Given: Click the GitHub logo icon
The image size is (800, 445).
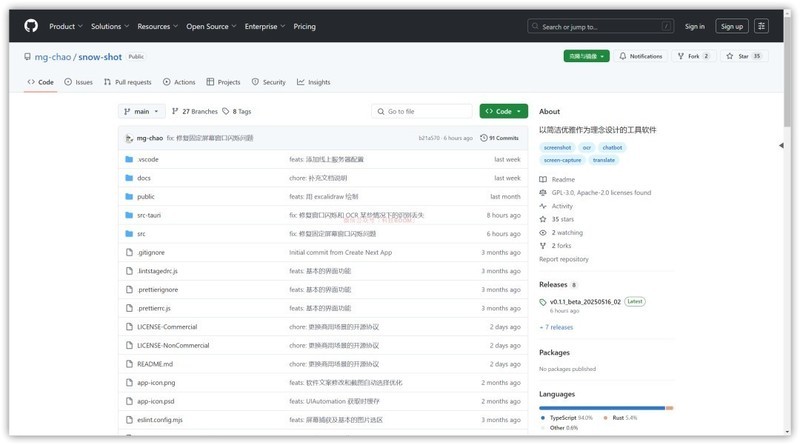Looking at the screenshot, I should click(31, 26).
